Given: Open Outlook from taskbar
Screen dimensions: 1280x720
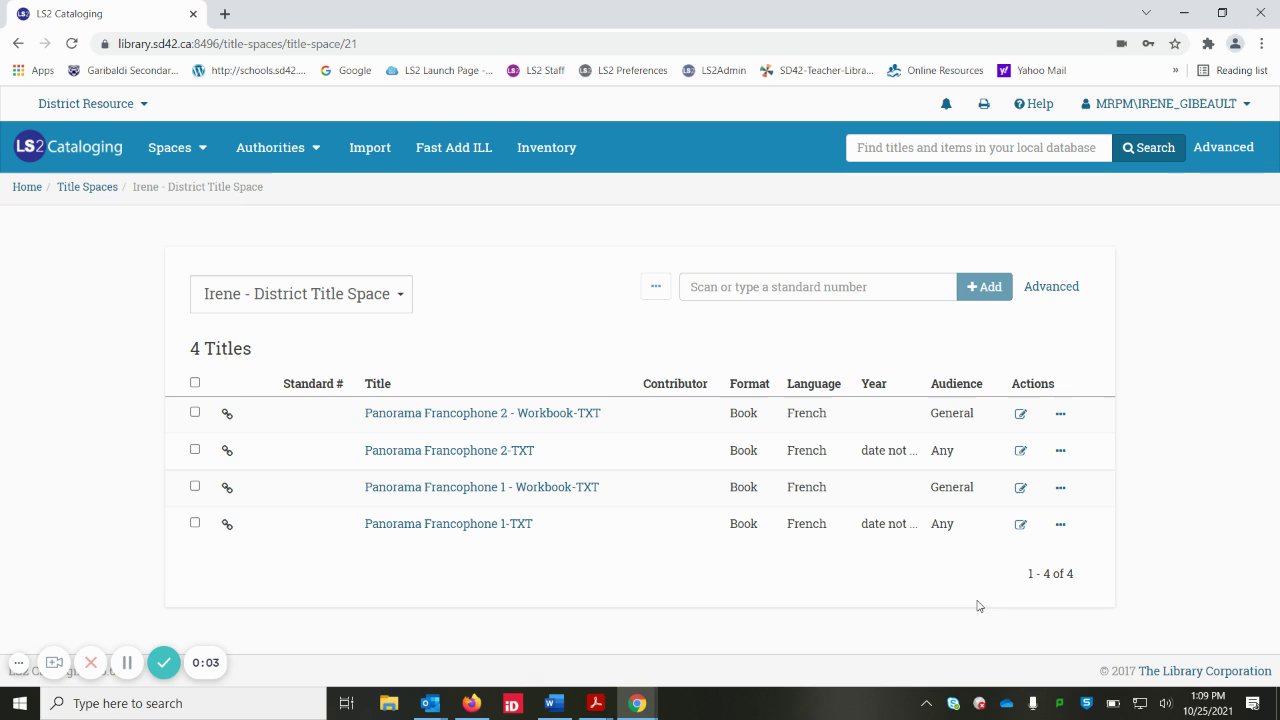Looking at the screenshot, I should pos(430,703).
